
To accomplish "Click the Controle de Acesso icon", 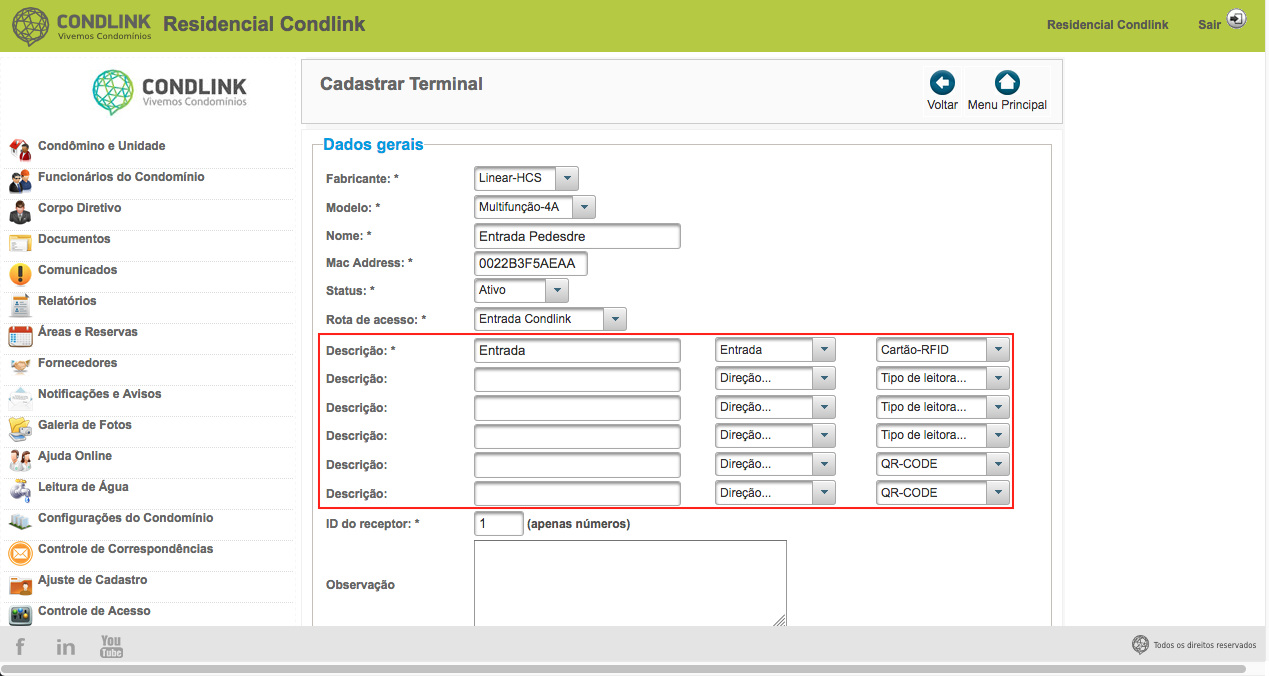I will 20,615.
